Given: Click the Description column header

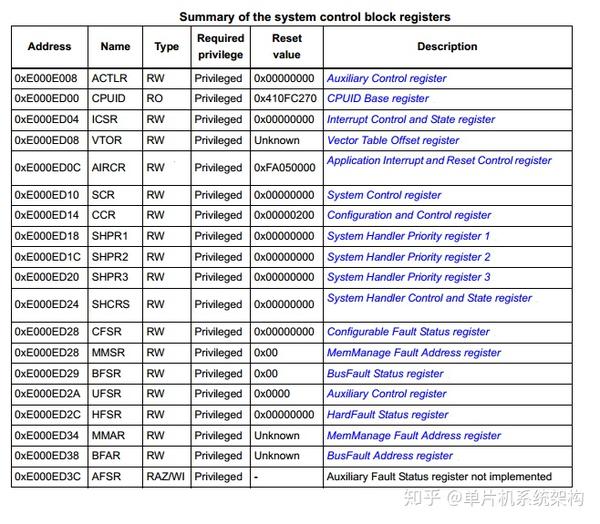Looking at the screenshot, I should 447,47.
